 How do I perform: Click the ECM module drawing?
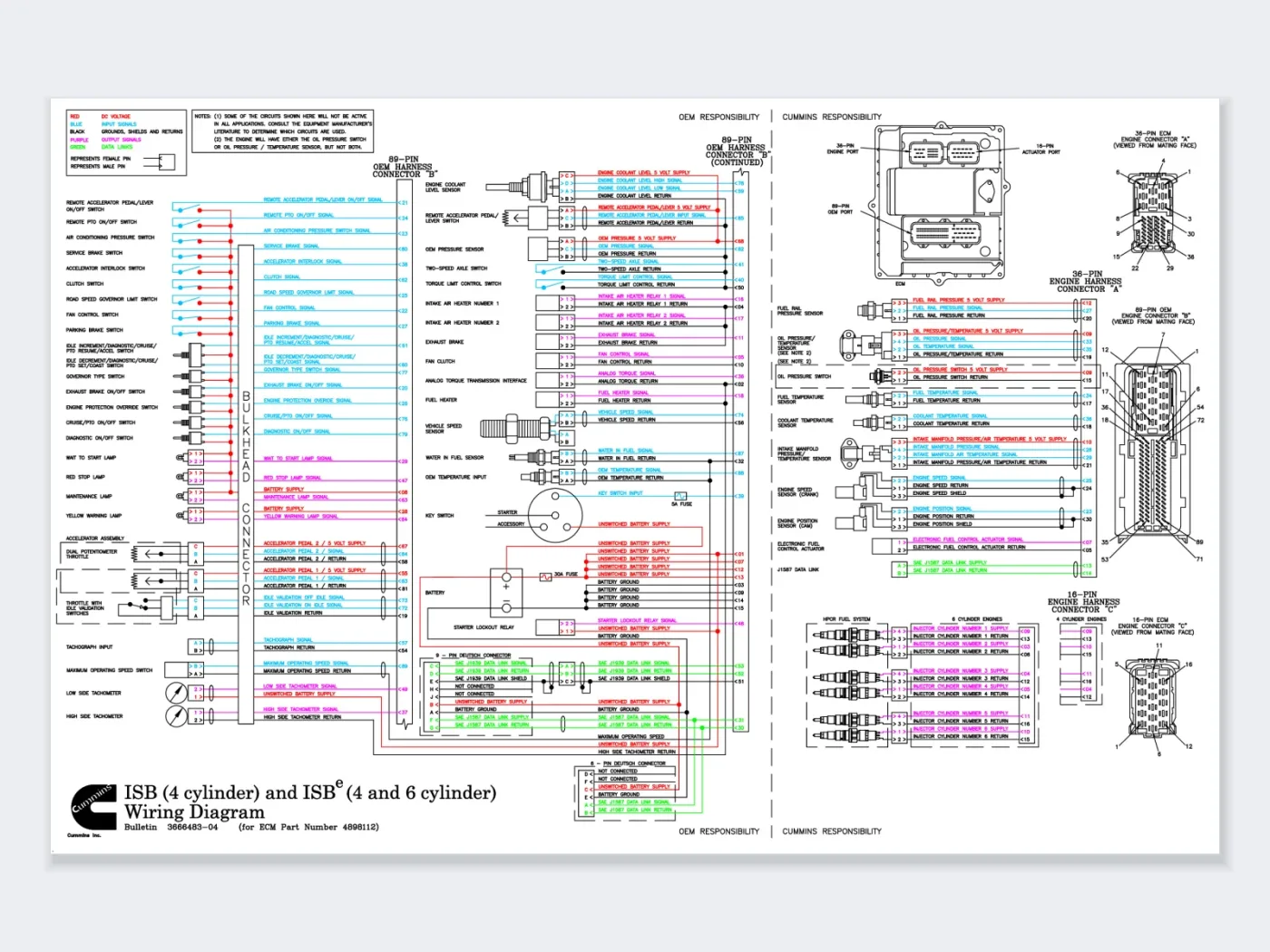(x=939, y=203)
